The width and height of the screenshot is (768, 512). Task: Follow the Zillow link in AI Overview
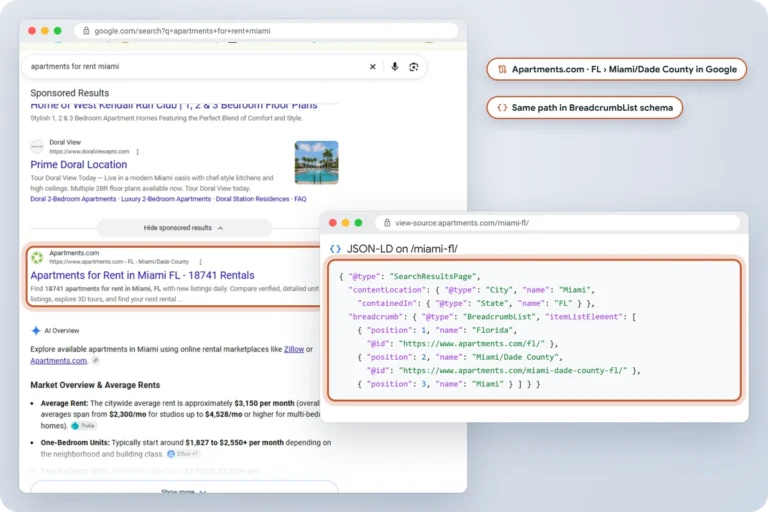coord(294,349)
